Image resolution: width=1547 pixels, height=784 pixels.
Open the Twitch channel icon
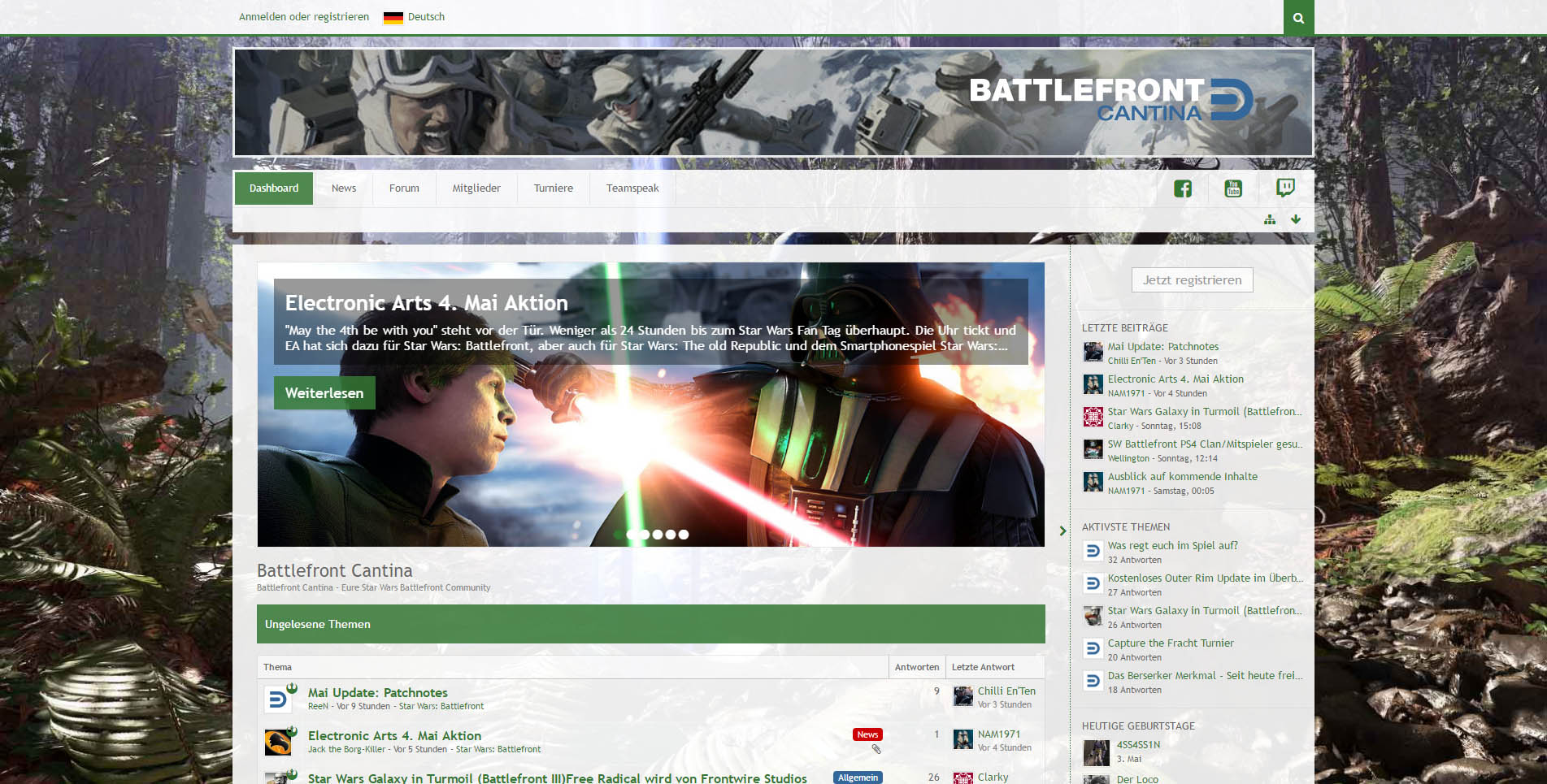(1285, 188)
